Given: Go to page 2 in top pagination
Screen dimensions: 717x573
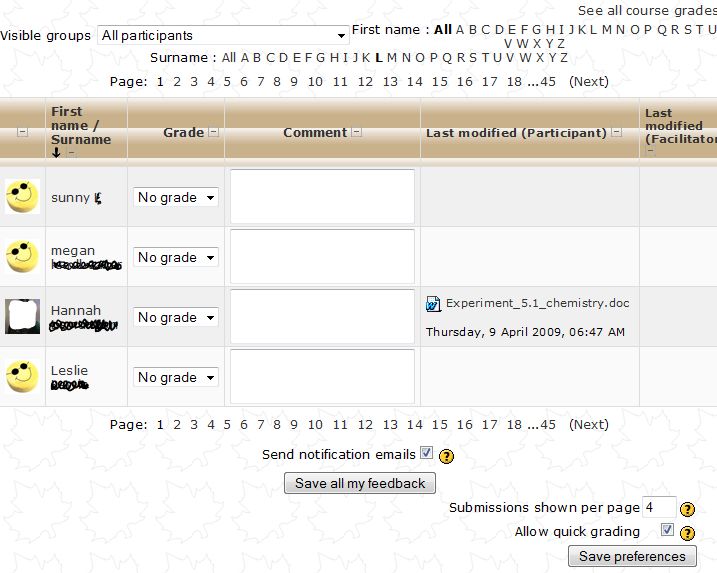Looking at the screenshot, I should coord(177,82).
